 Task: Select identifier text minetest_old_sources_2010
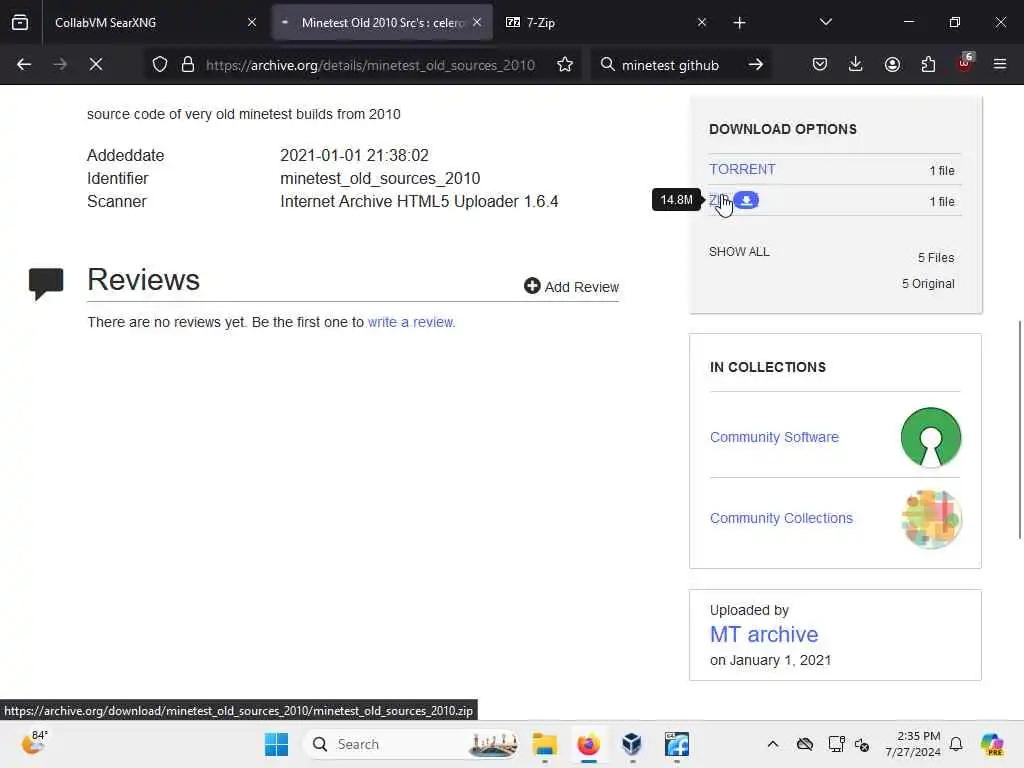click(380, 178)
